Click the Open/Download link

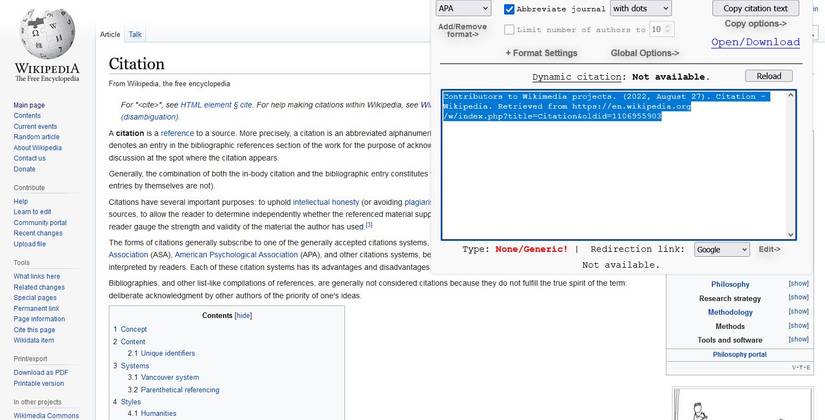point(755,42)
